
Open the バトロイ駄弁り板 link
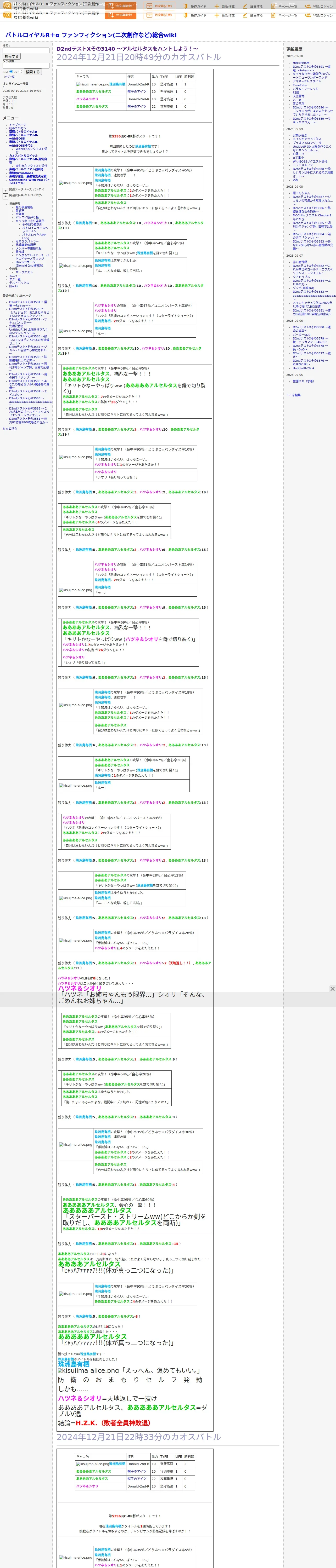27,217
